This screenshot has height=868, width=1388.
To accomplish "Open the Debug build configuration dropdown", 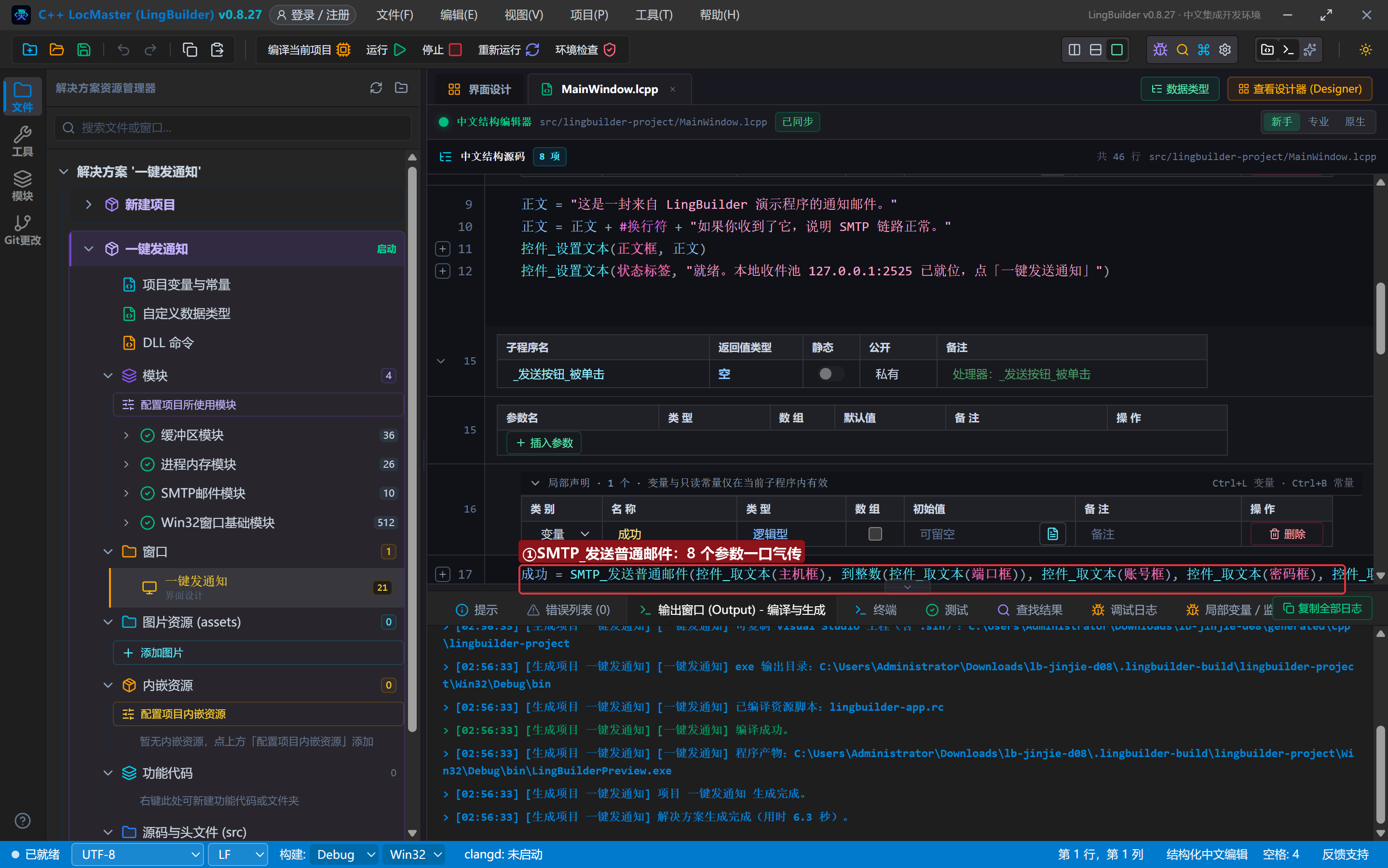I will tap(344, 854).
